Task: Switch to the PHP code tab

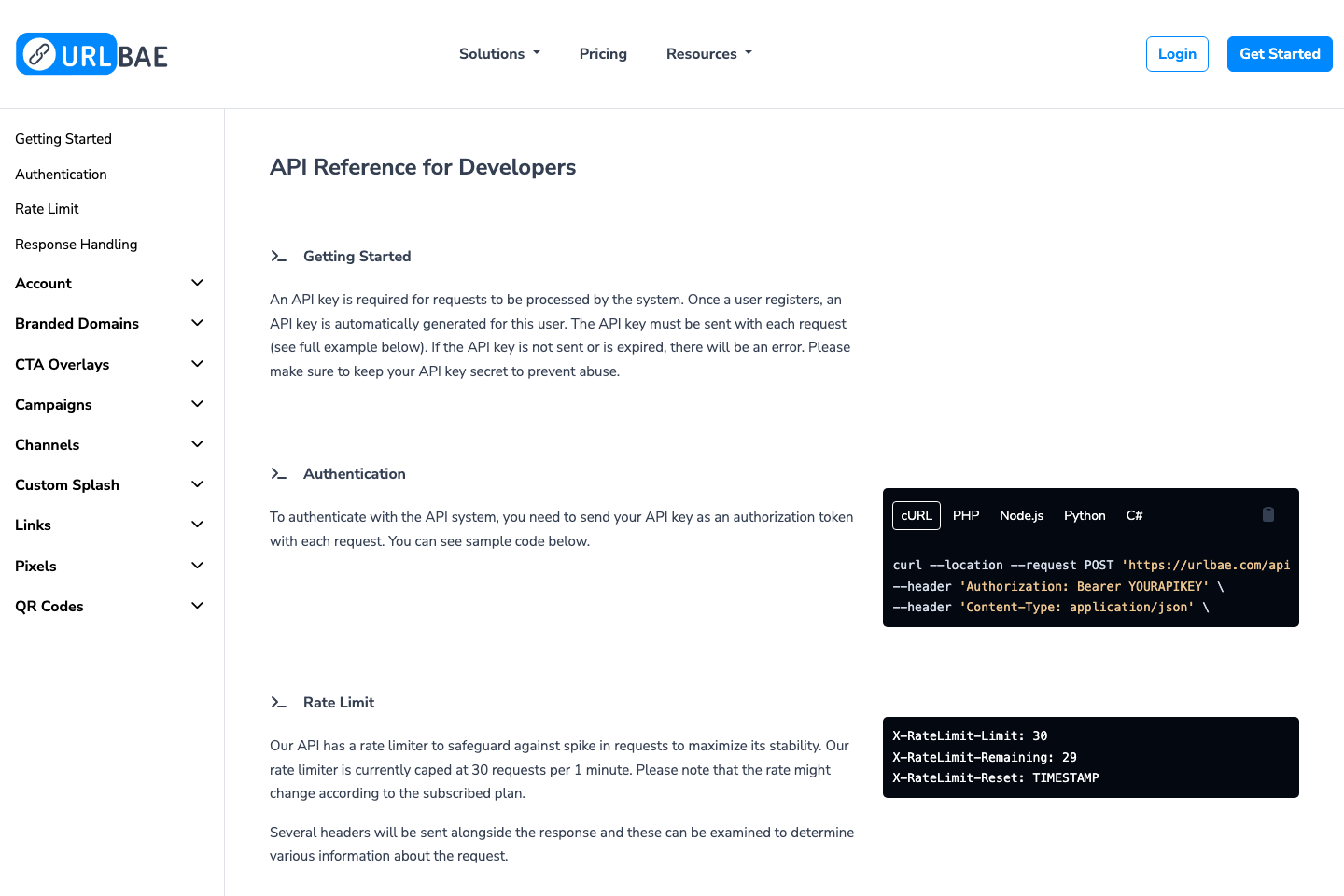Action: coord(966,514)
